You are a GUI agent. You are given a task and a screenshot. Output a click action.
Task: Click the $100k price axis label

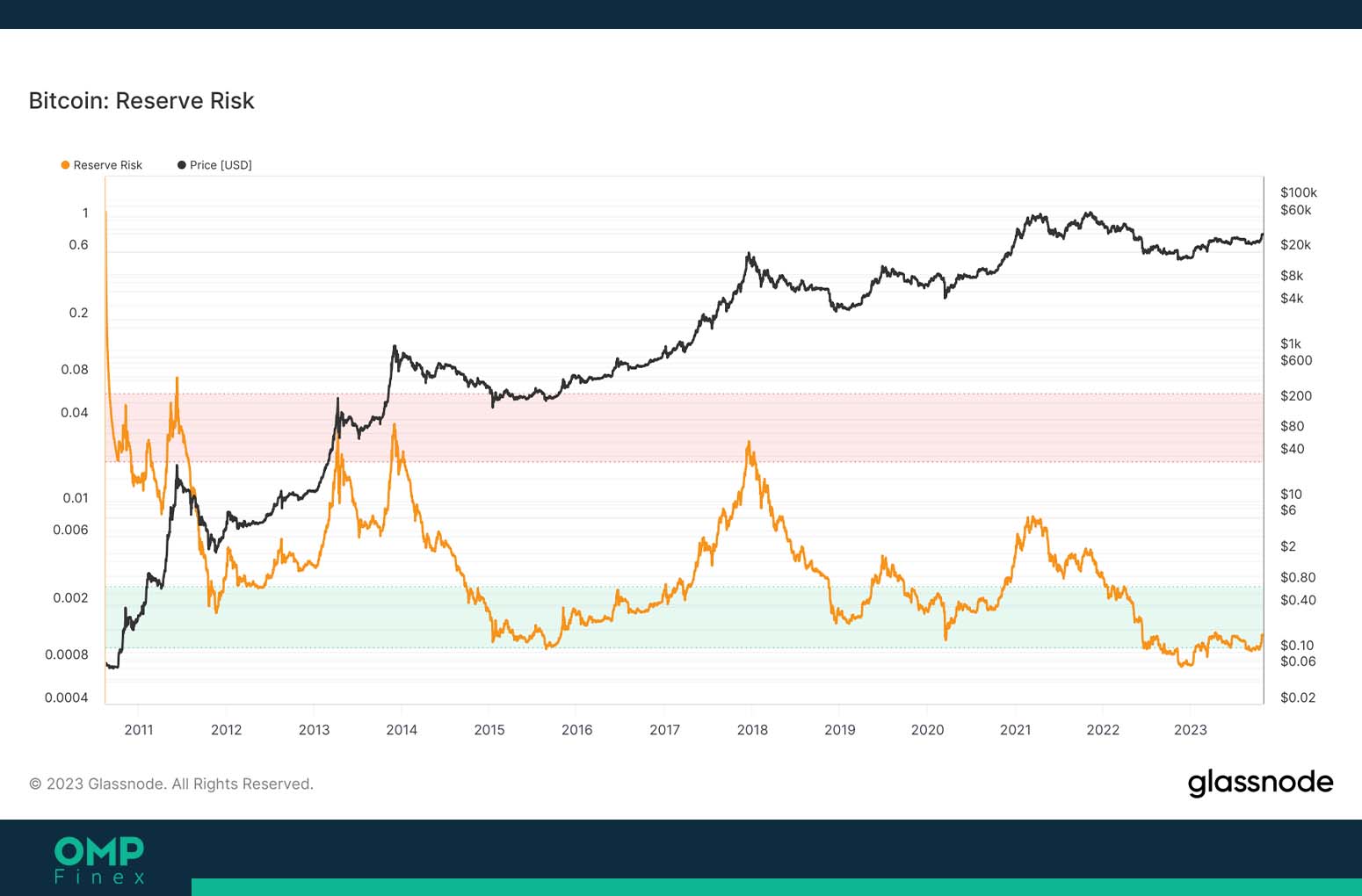tap(1299, 192)
